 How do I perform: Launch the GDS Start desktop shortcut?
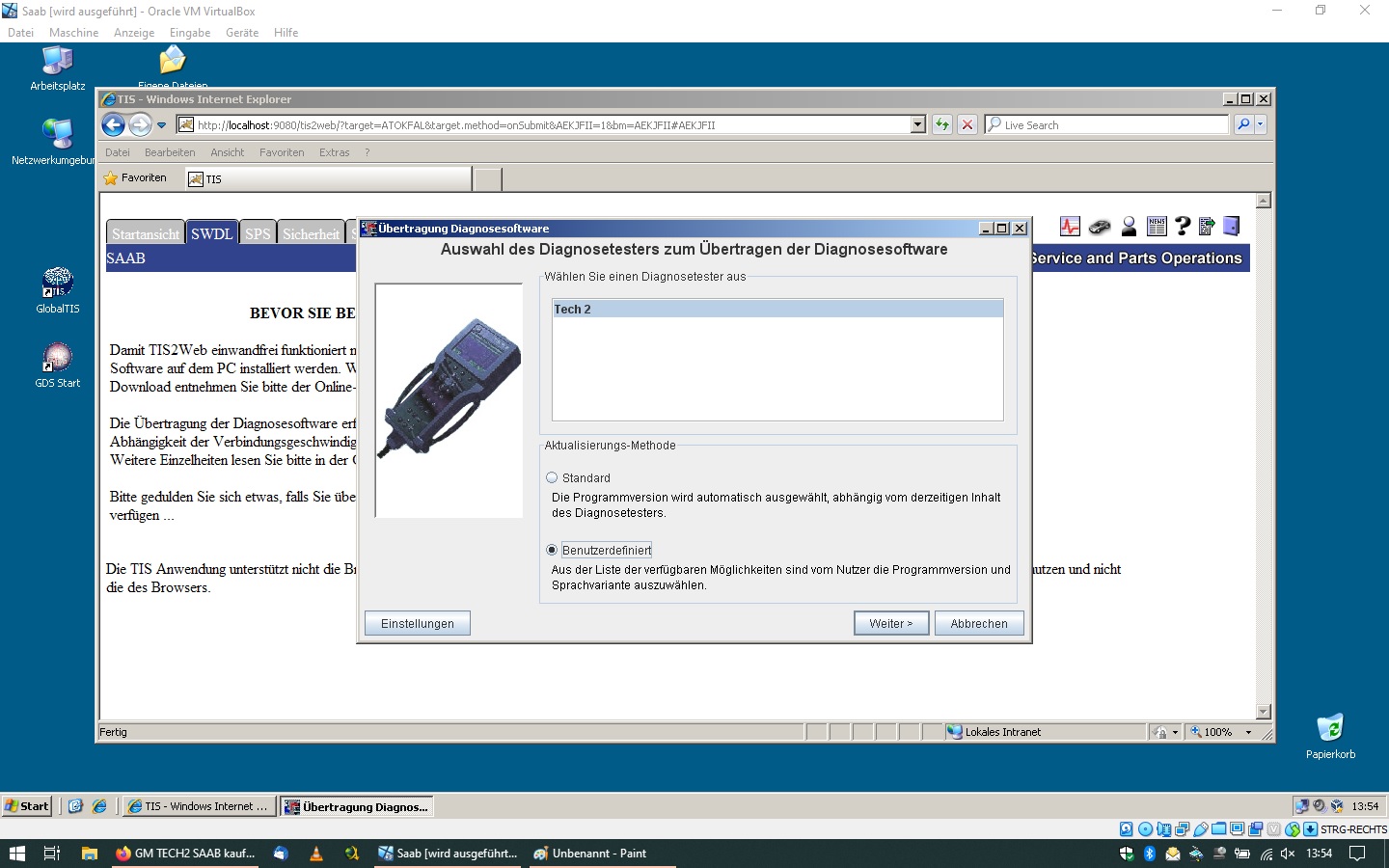tap(58, 365)
